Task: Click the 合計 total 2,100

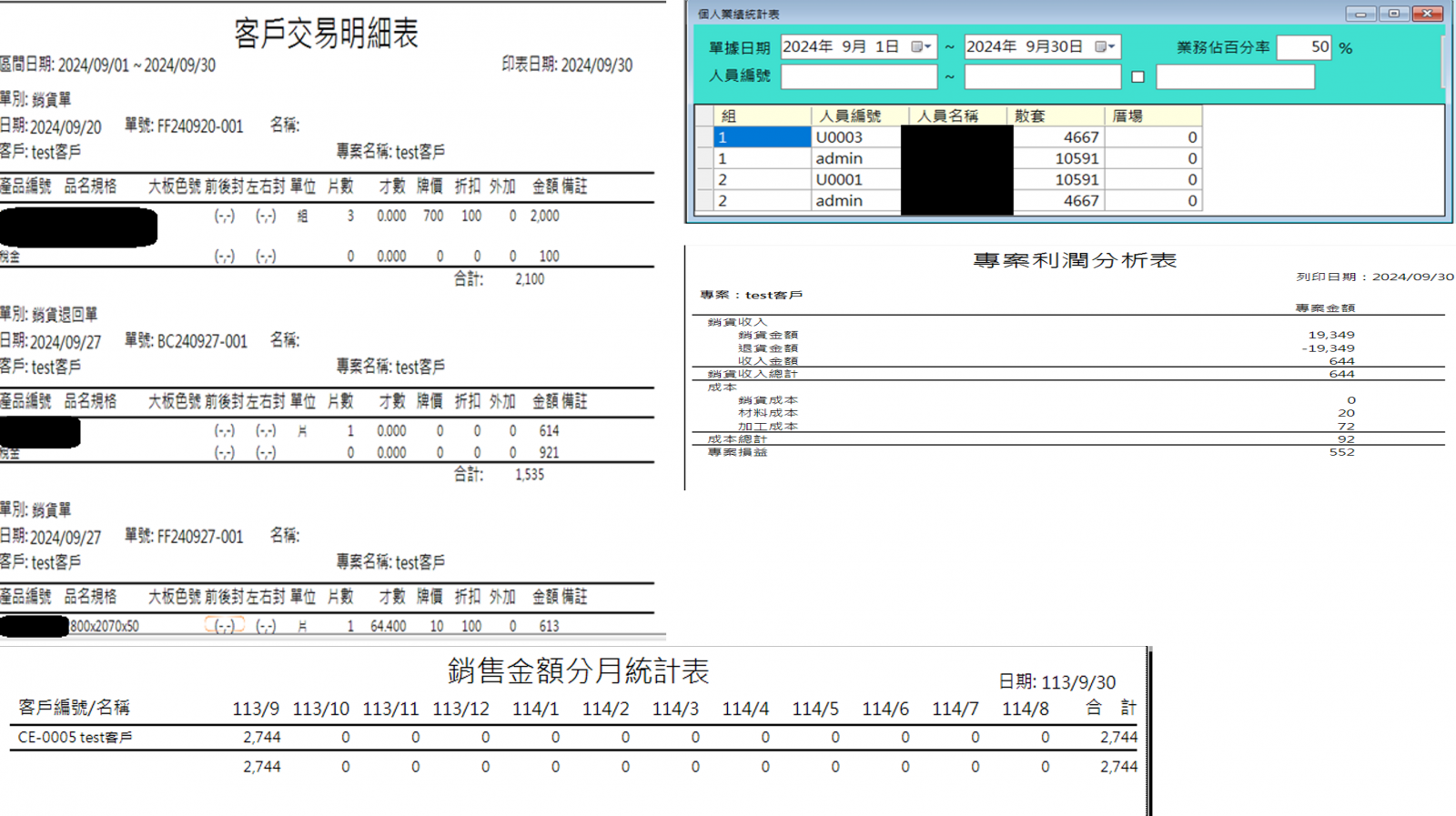Action: (530, 279)
